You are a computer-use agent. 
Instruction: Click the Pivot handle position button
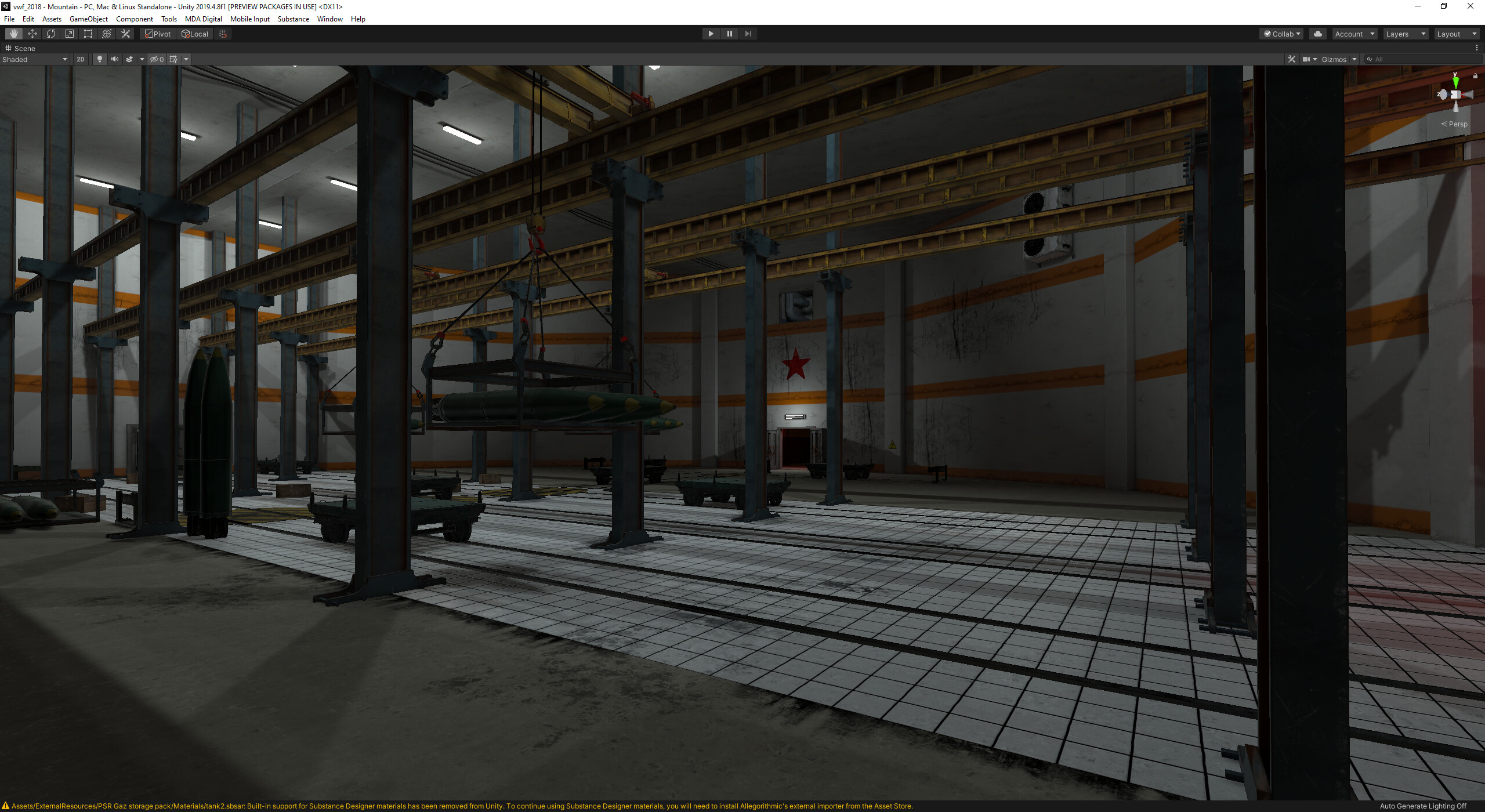pyautogui.click(x=158, y=34)
